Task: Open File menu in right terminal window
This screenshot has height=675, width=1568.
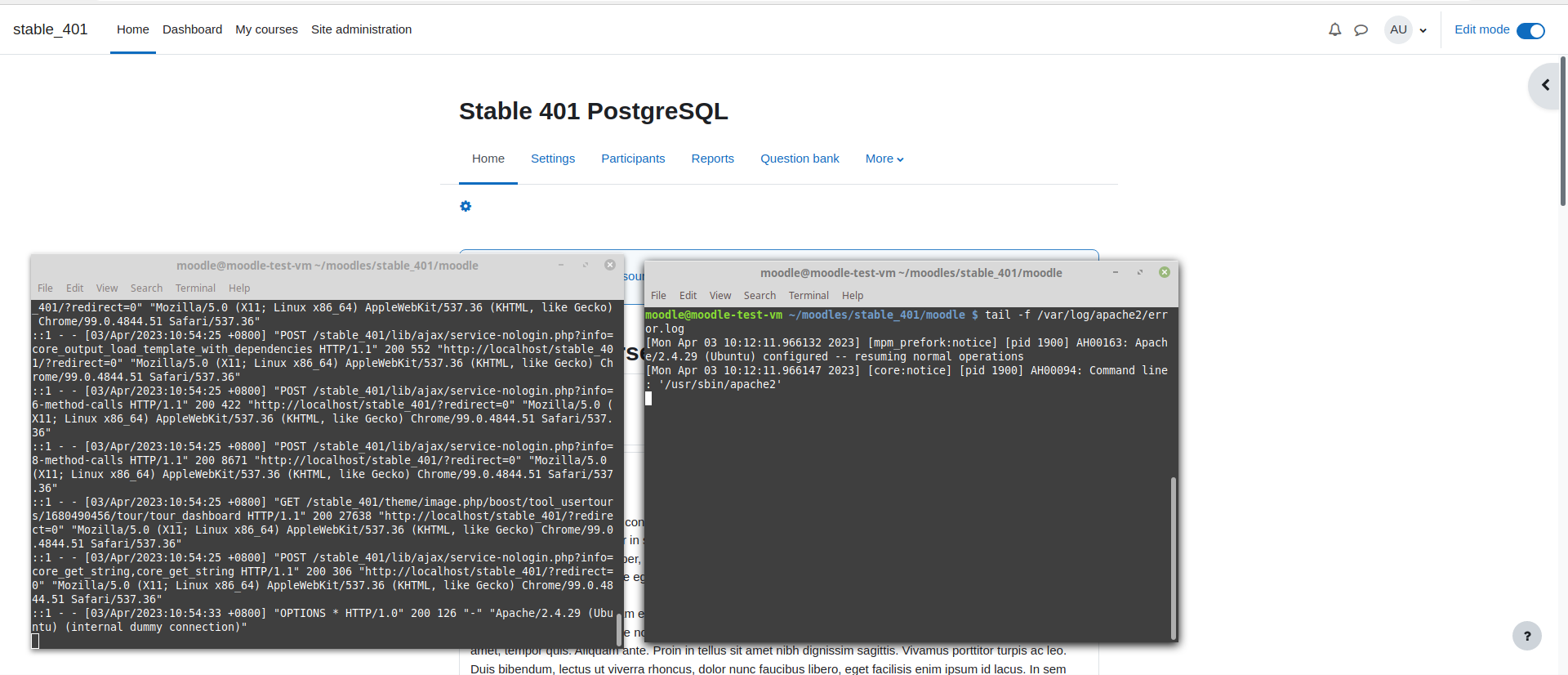Action: [x=658, y=296]
